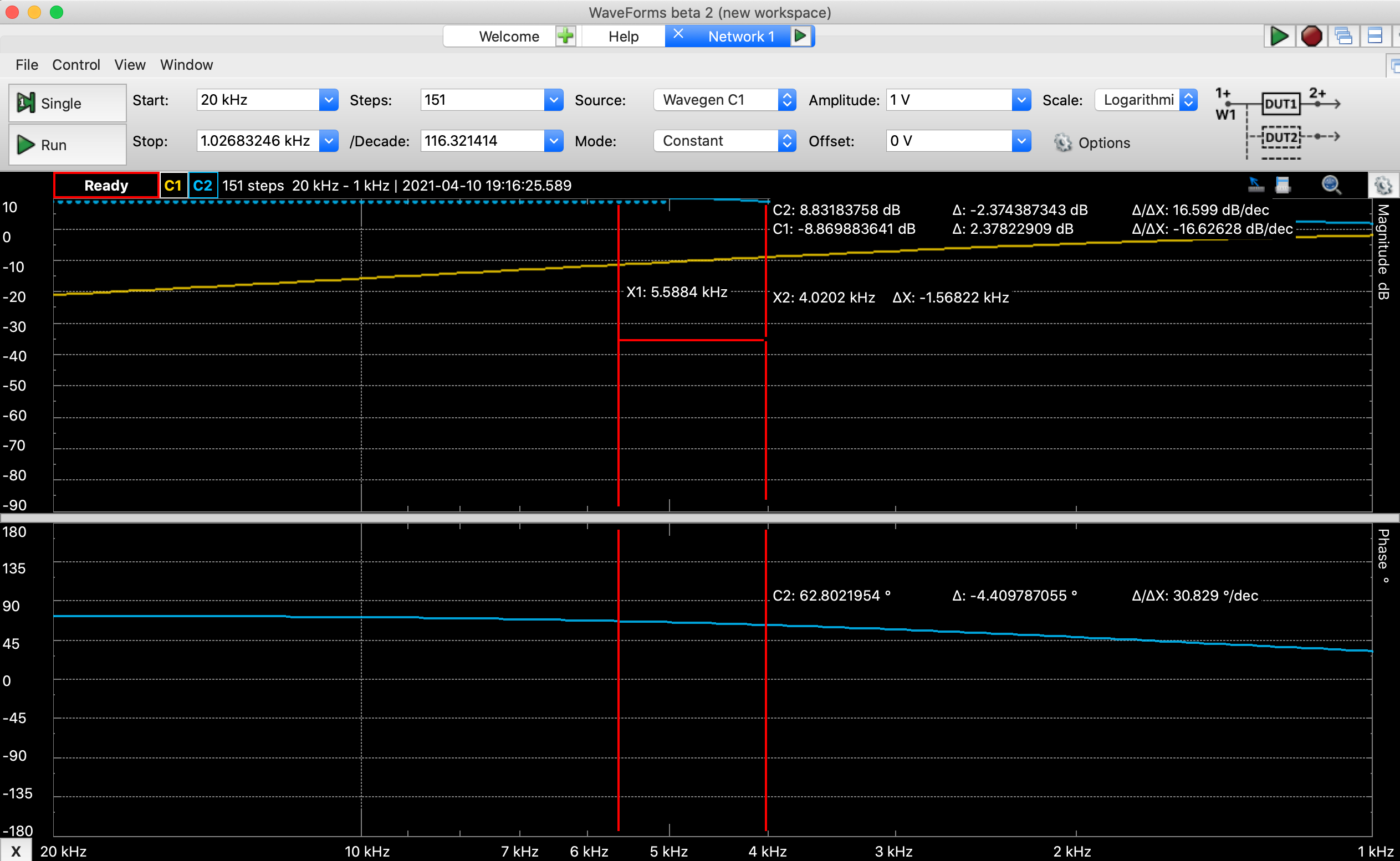The height and width of the screenshot is (861, 1400).
Task: Click the DUT2 dashed diagram box
Action: (x=1280, y=137)
